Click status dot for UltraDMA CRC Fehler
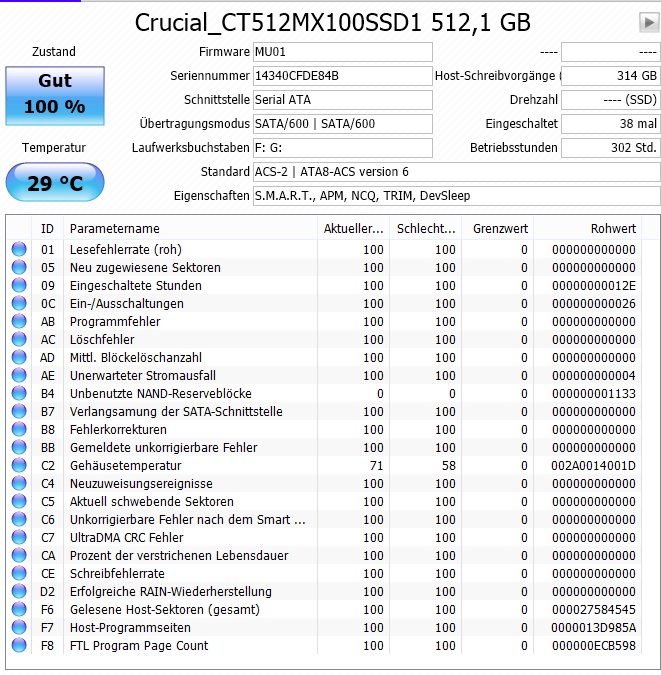This screenshot has width=661, height=675. point(19,537)
